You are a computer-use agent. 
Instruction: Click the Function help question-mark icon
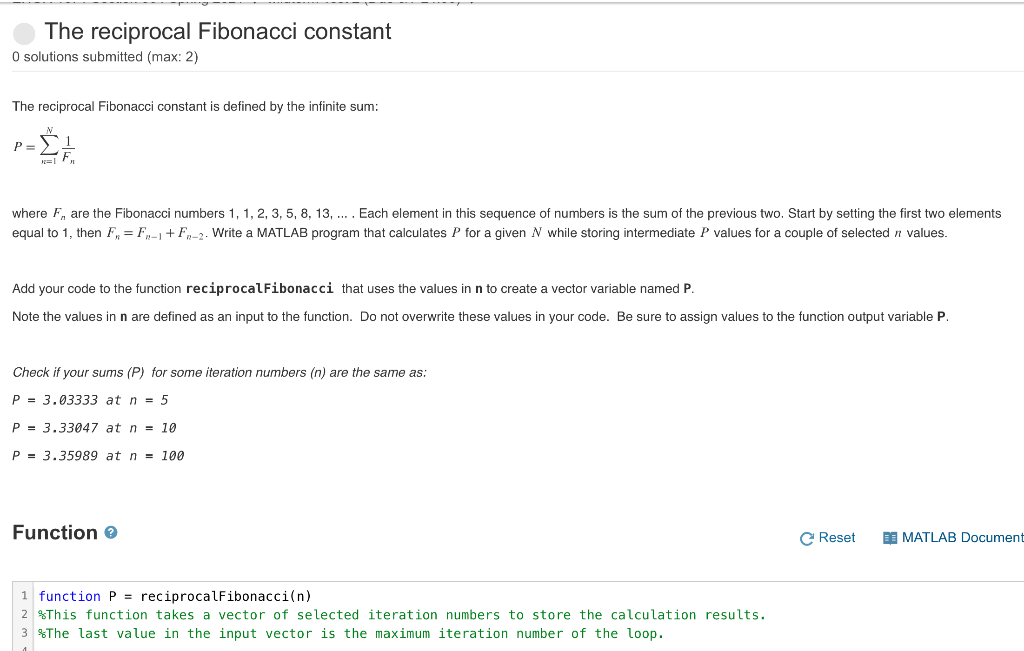(110, 533)
